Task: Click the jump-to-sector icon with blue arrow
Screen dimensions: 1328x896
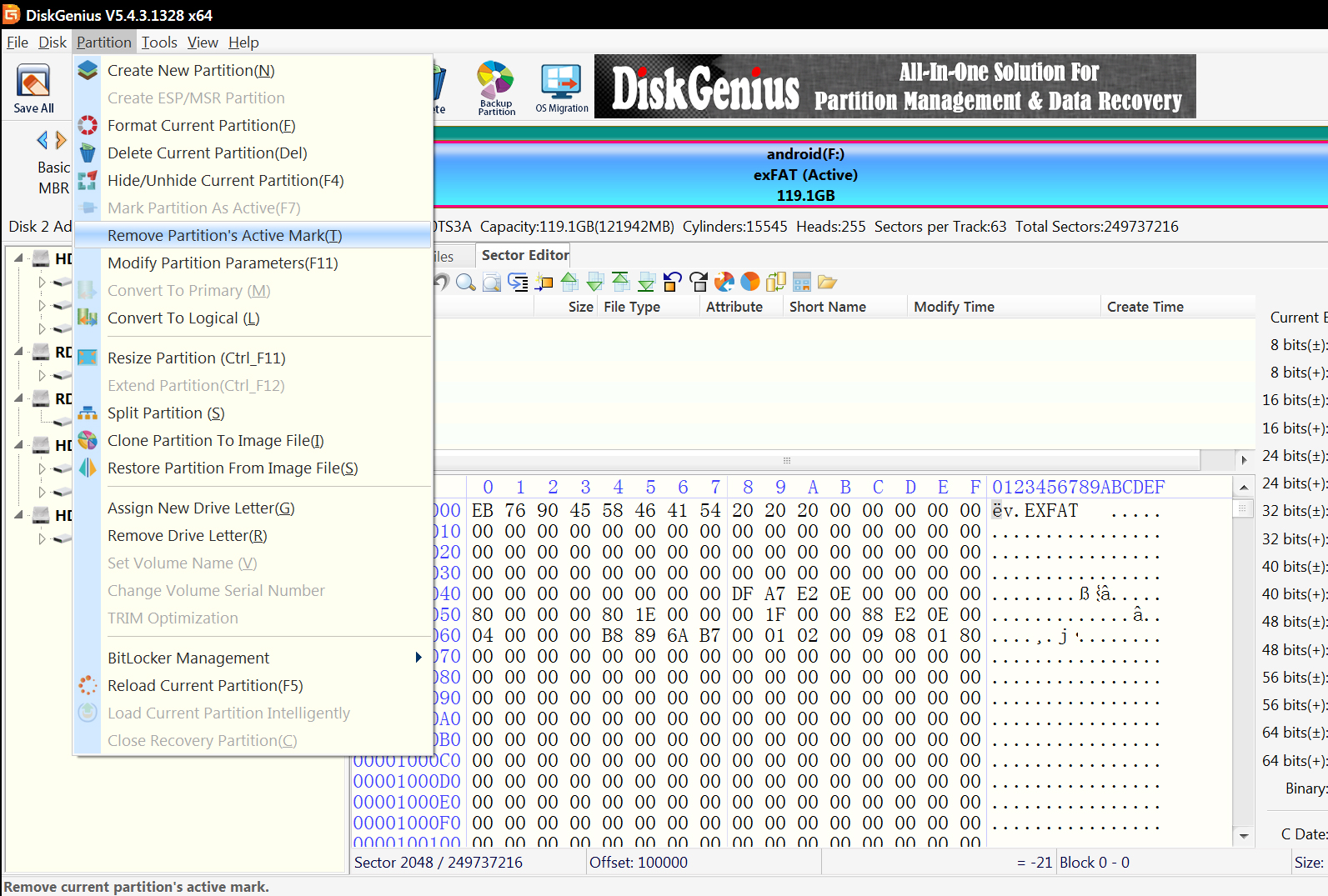Action: click(544, 283)
